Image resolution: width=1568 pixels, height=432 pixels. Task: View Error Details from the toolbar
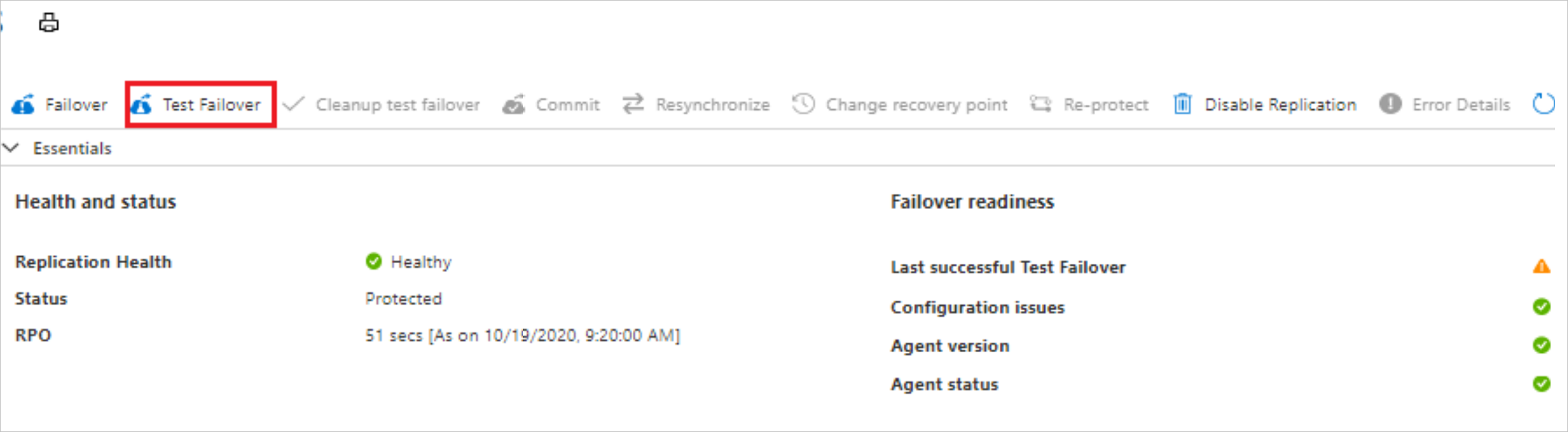[x=1391, y=104]
